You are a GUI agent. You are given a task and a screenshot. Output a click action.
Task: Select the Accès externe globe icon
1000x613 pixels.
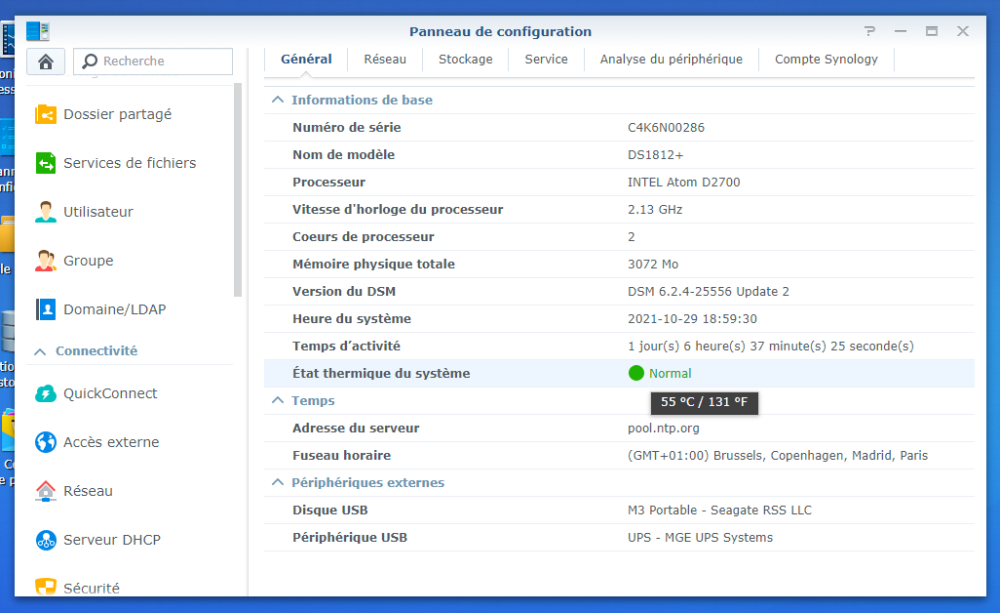click(45, 442)
